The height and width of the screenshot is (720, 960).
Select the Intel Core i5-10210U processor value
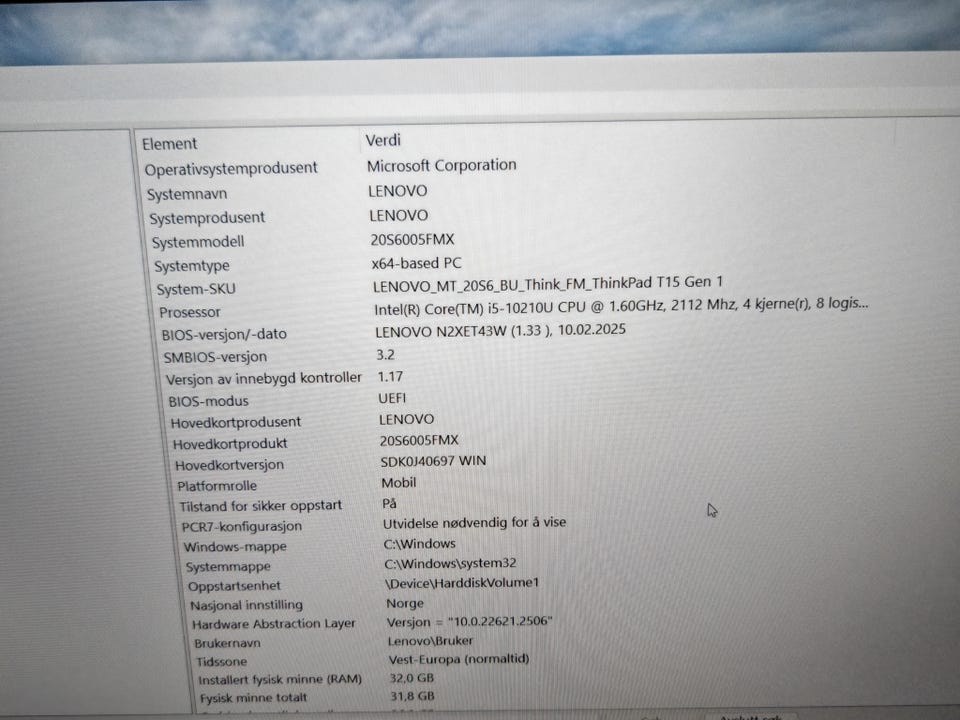[x=621, y=306]
